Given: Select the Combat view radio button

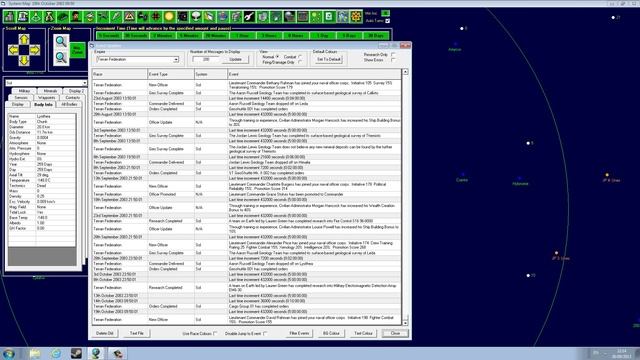Looking at the screenshot, I should point(300,57).
